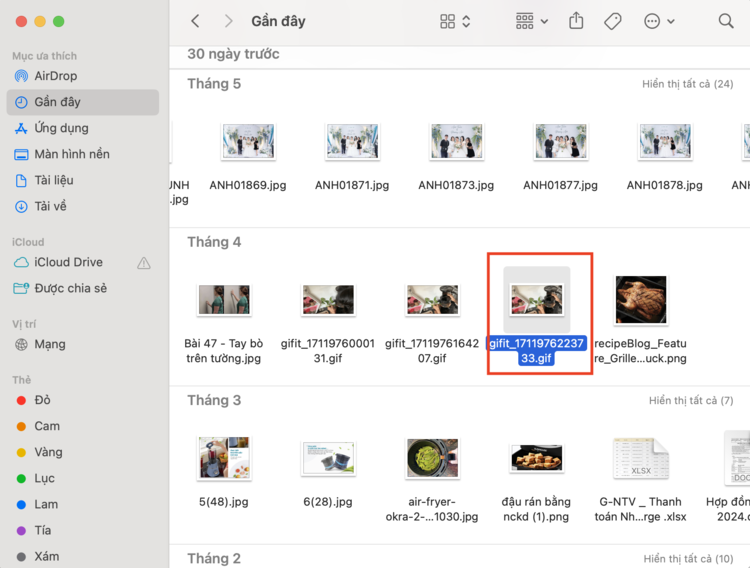Select 6(28).jpg thumbnail
The width and height of the screenshot is (750, 568).
[x=328, y=458]
